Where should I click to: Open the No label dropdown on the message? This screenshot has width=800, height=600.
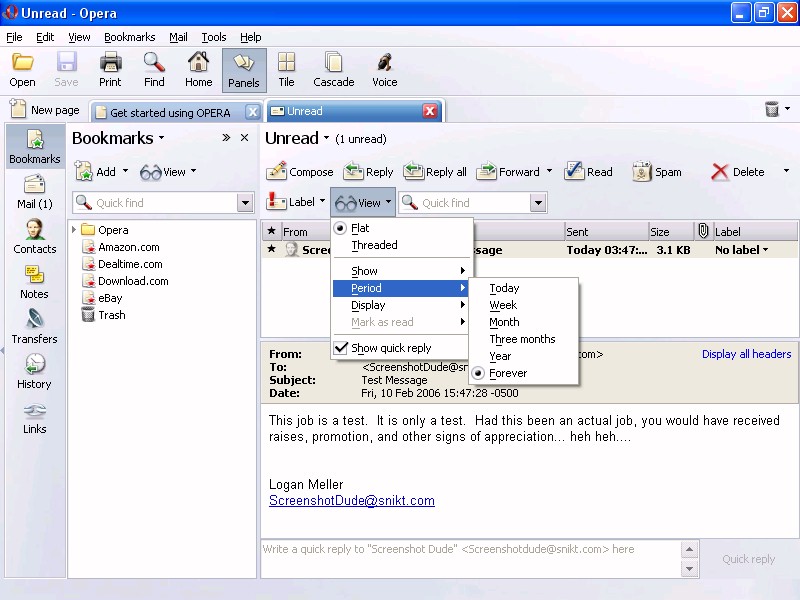coord(742,250)
